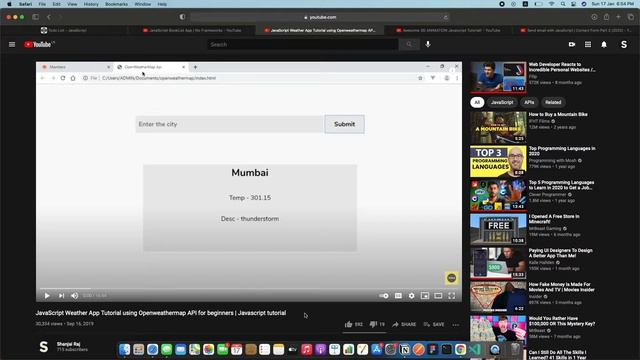This screenshot has width=640, height=360.
Task: Open Top Programming Languages in 2020 video title
Action: (562, 151)
